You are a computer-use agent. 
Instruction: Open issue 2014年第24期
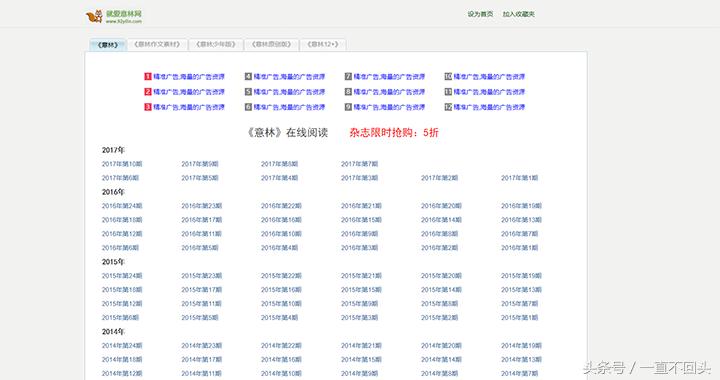click(x=122, y=346)
